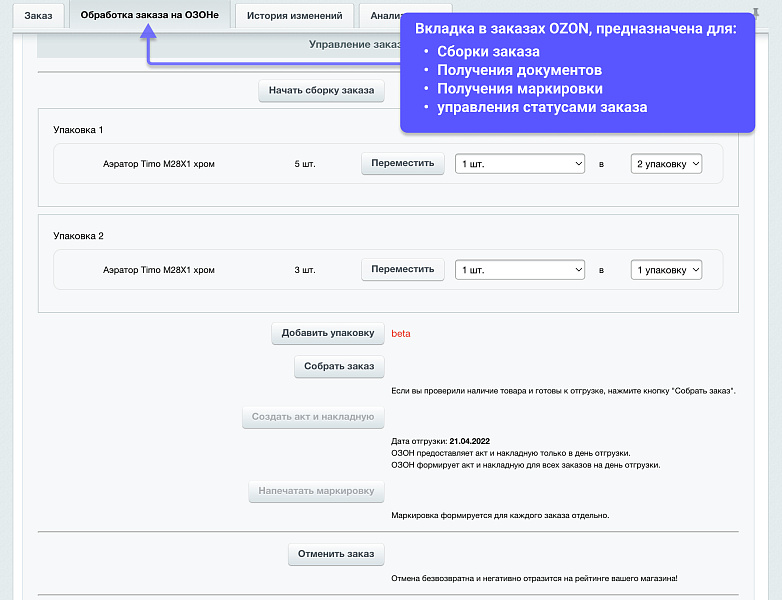
Task: Expand the quantity dropdown in Упаковка 1
Action: tap(519, 164)
